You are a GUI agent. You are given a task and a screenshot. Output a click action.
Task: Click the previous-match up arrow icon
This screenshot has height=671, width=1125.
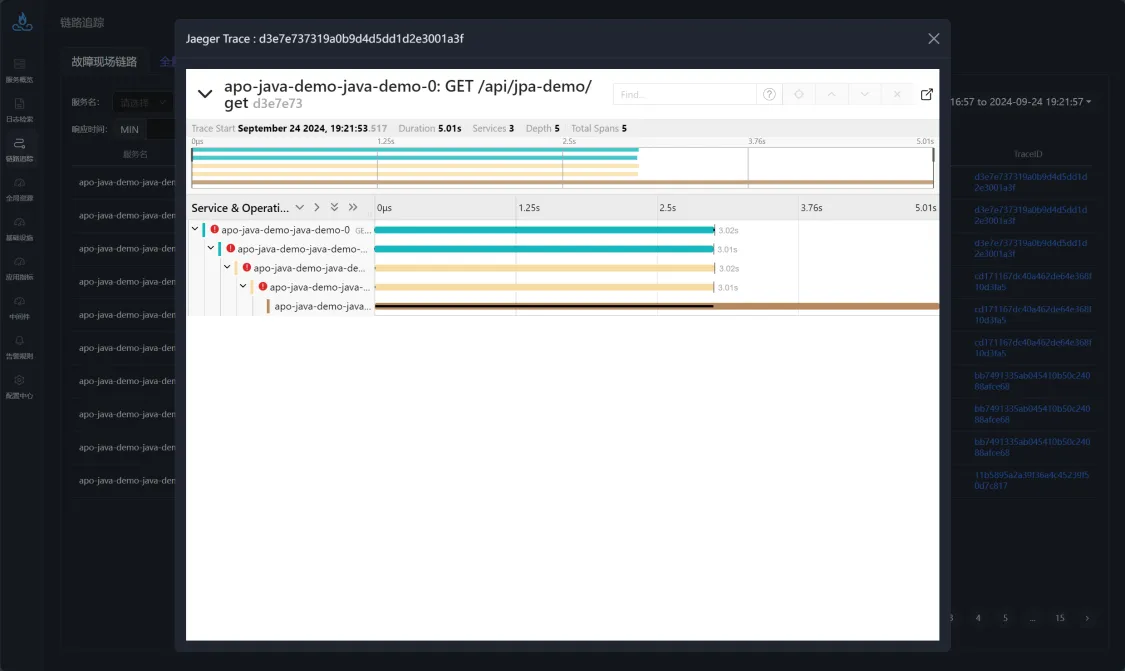coord(831,94)
